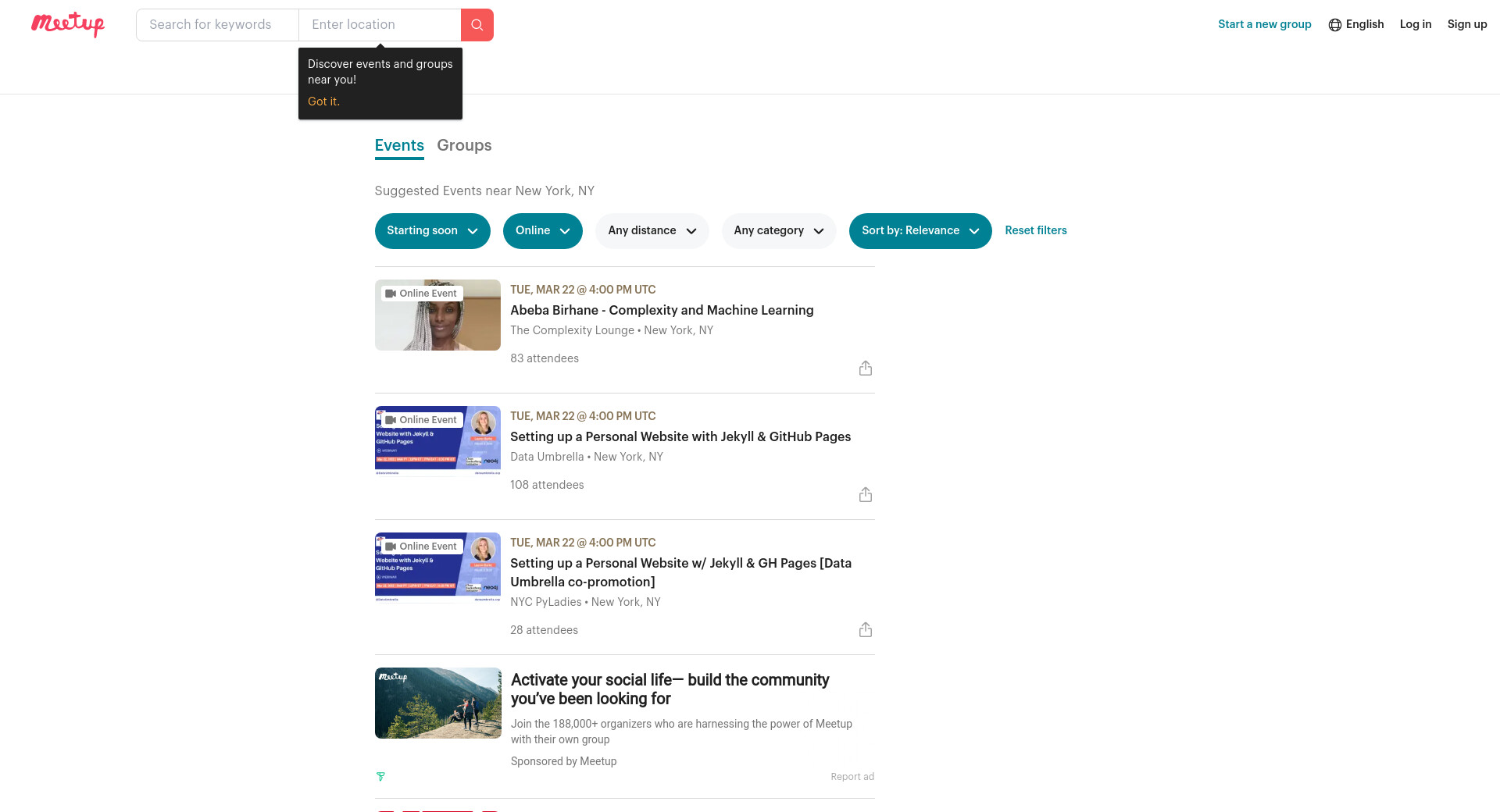Viewport: 1500px width, 812px height.
Task: Open the NYC PyLadies event thumbnail
Action: [437, 568]
